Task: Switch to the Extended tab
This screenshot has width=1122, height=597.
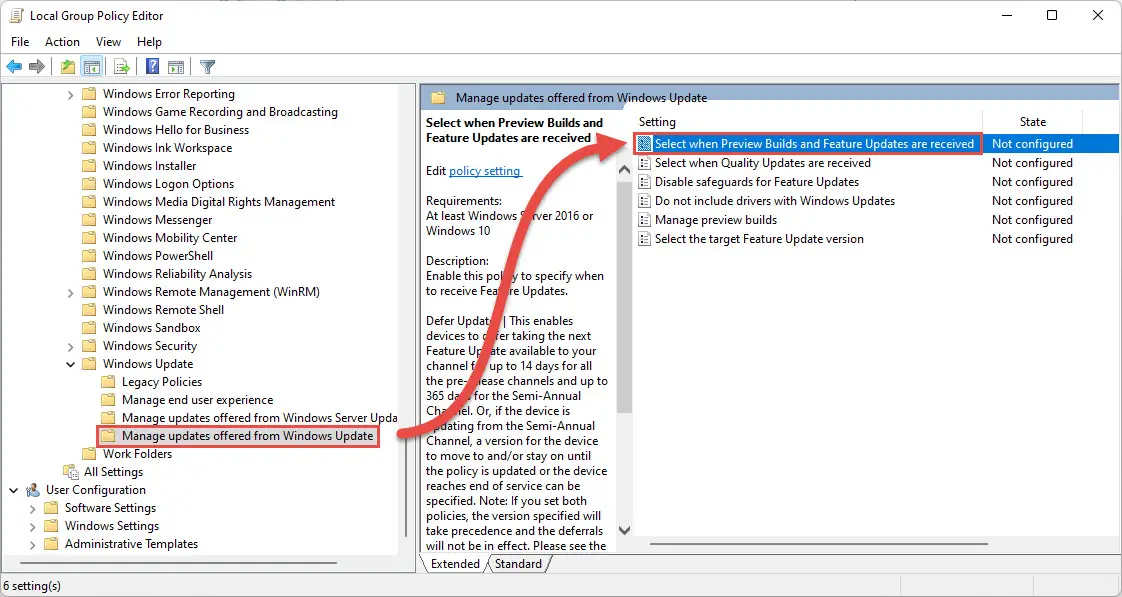Action: (x=455, y=564)
